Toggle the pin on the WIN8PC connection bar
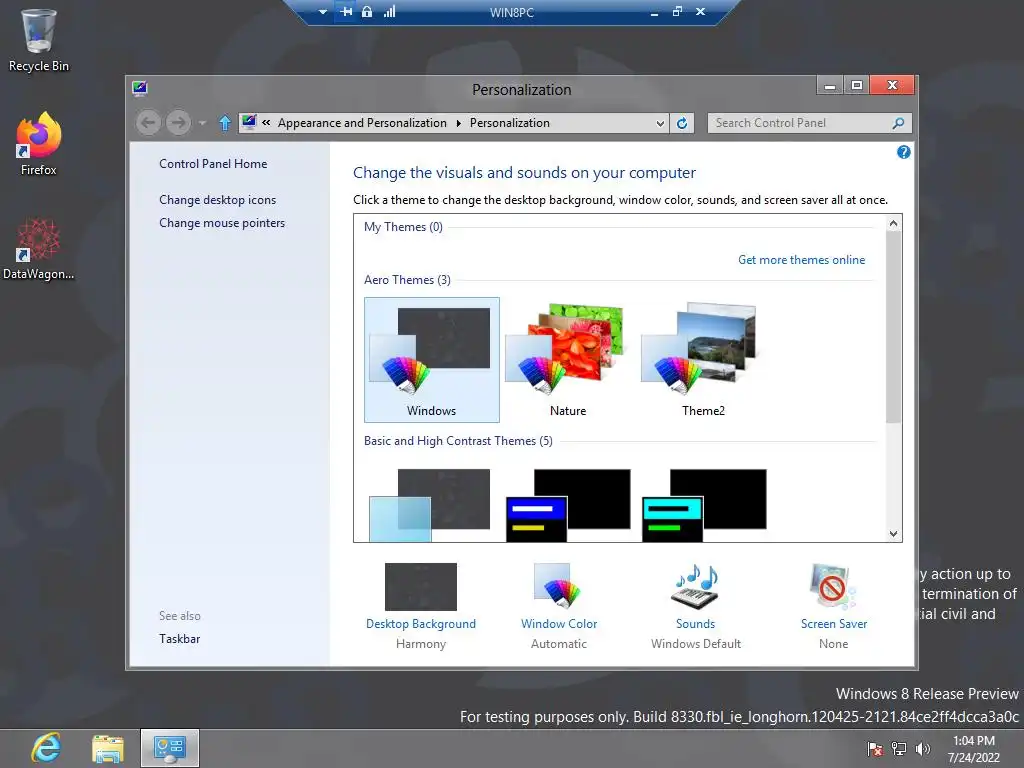The width and height of the screenshot is (1024, 768). 345,12
